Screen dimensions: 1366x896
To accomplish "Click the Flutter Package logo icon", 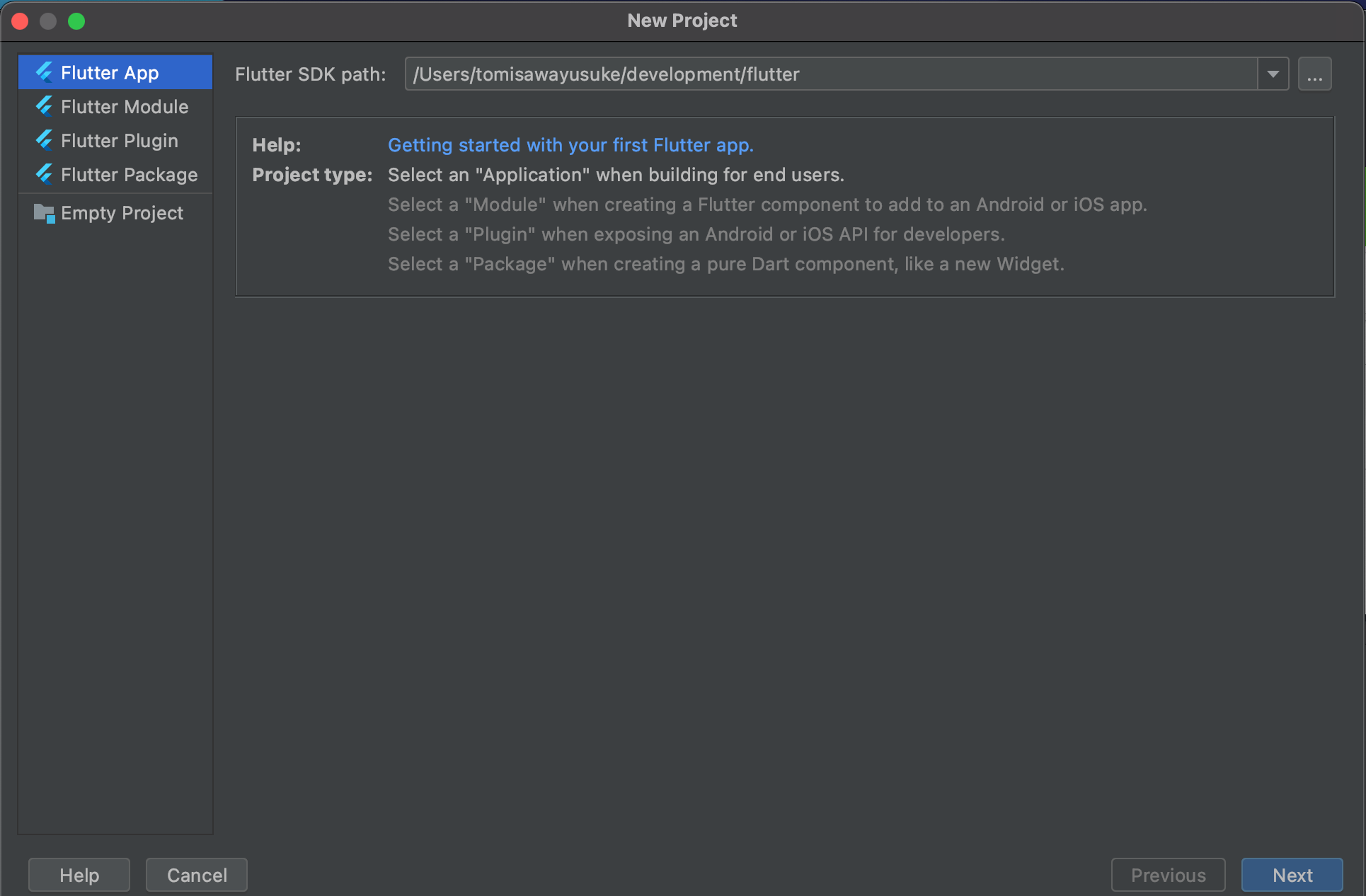I will click(45, 174).
